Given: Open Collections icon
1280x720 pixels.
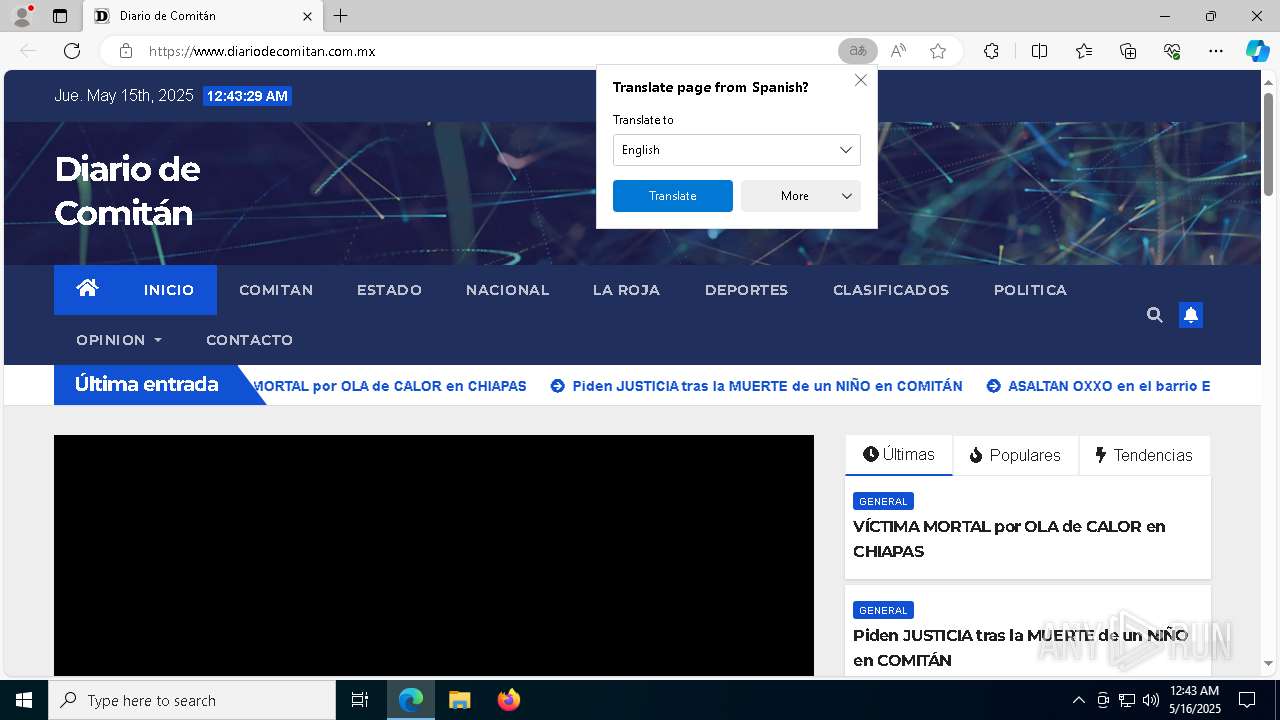Looking at the screenshot, I should [1128, 51].
